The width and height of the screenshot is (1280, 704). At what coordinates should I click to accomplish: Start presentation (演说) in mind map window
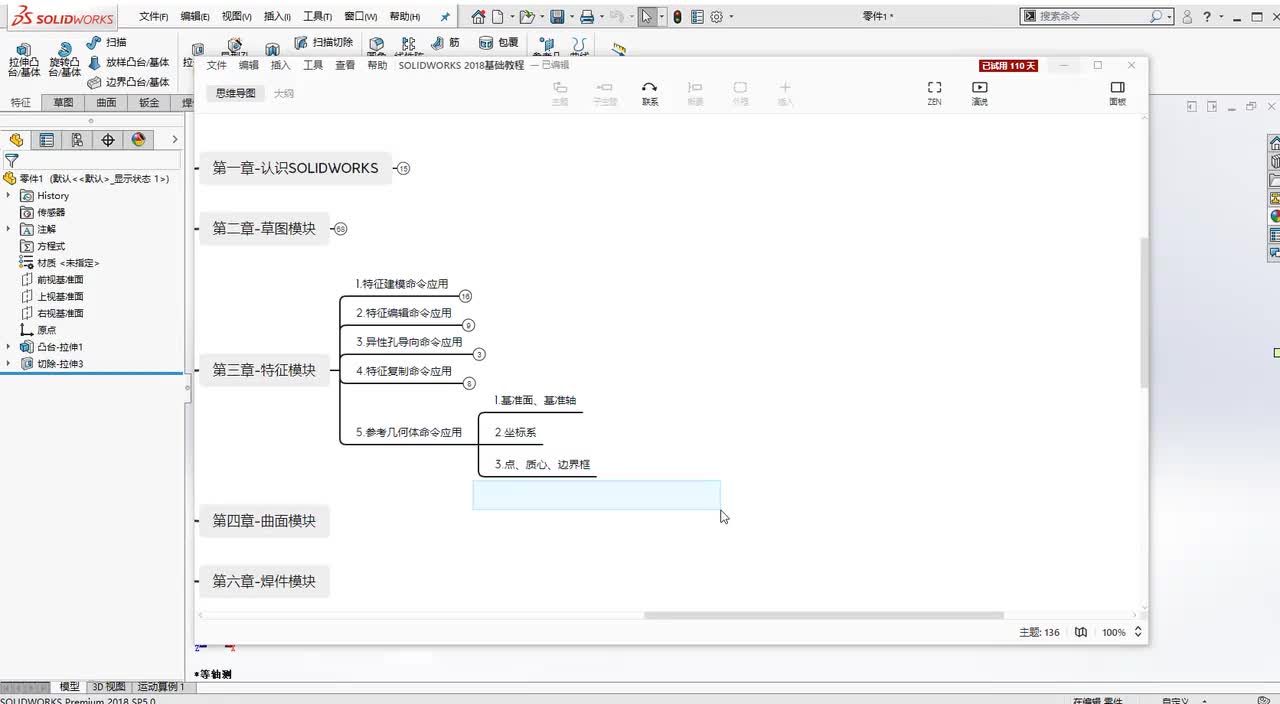(979, 94)
